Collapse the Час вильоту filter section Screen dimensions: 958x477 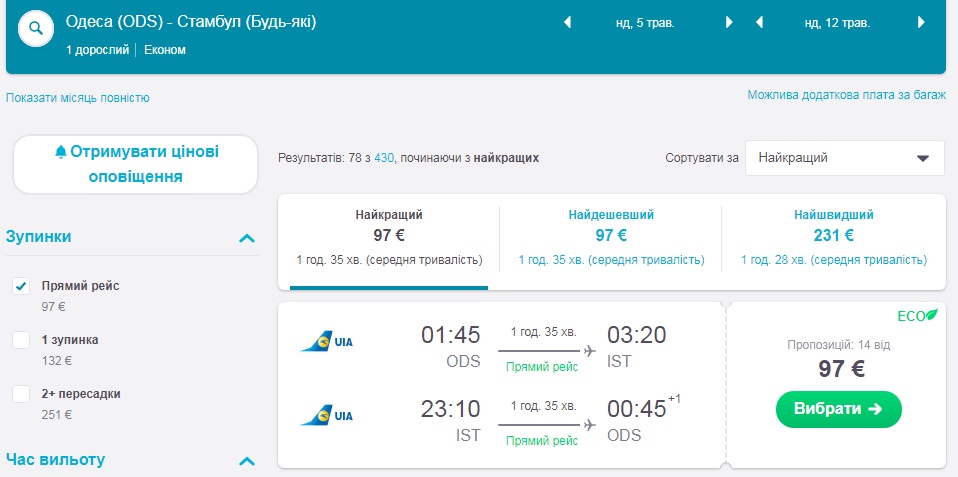pos(247,461)
